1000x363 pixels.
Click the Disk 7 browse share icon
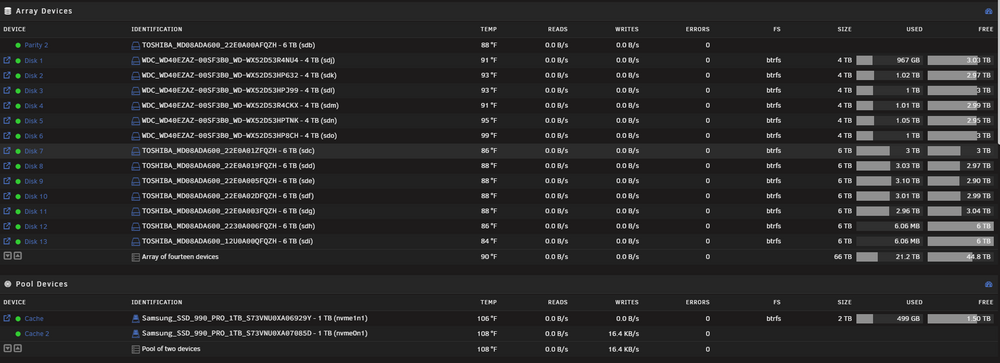[7, 151]
